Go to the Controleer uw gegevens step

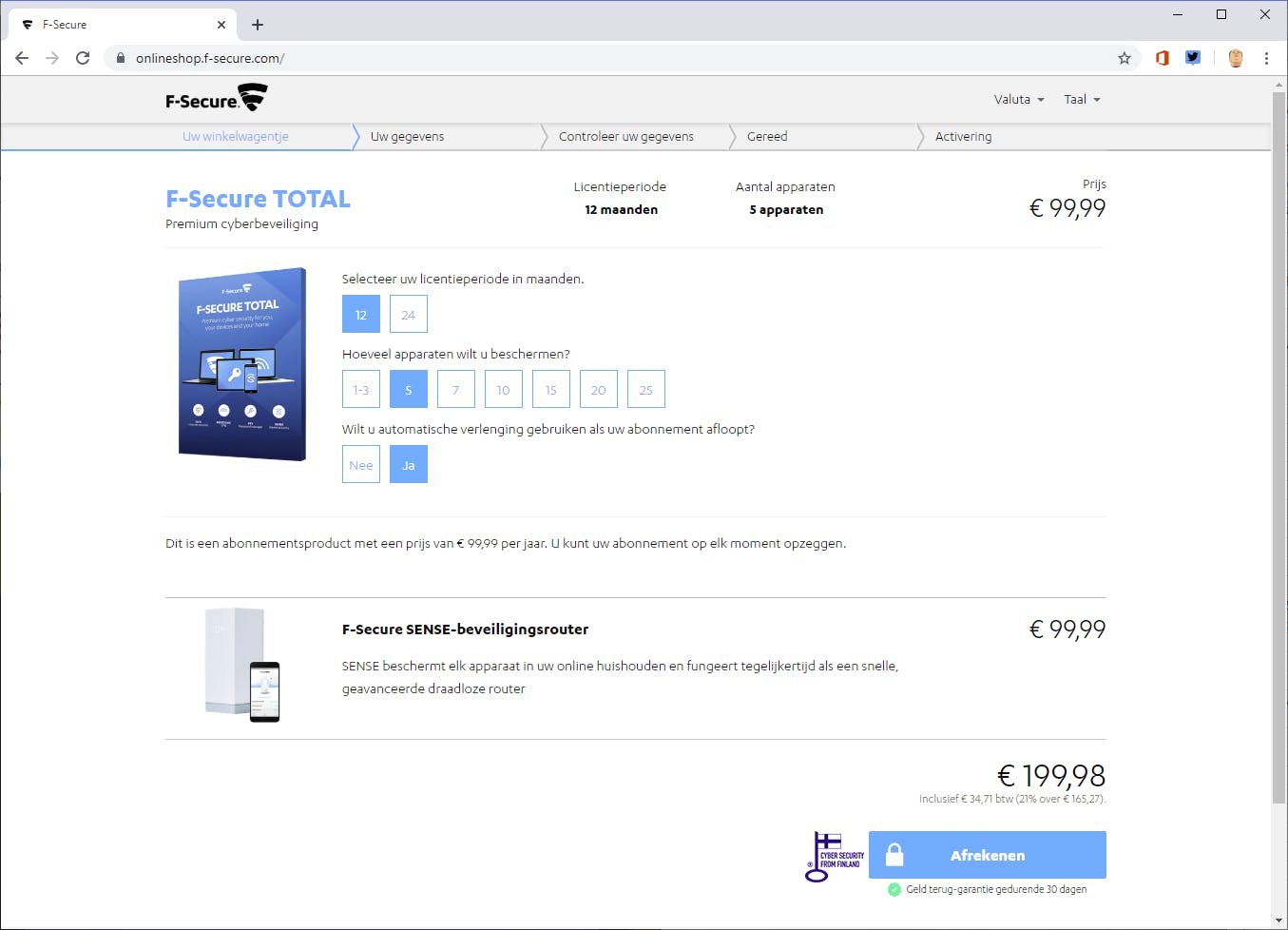pyautogui.click(x=626, y=136)
